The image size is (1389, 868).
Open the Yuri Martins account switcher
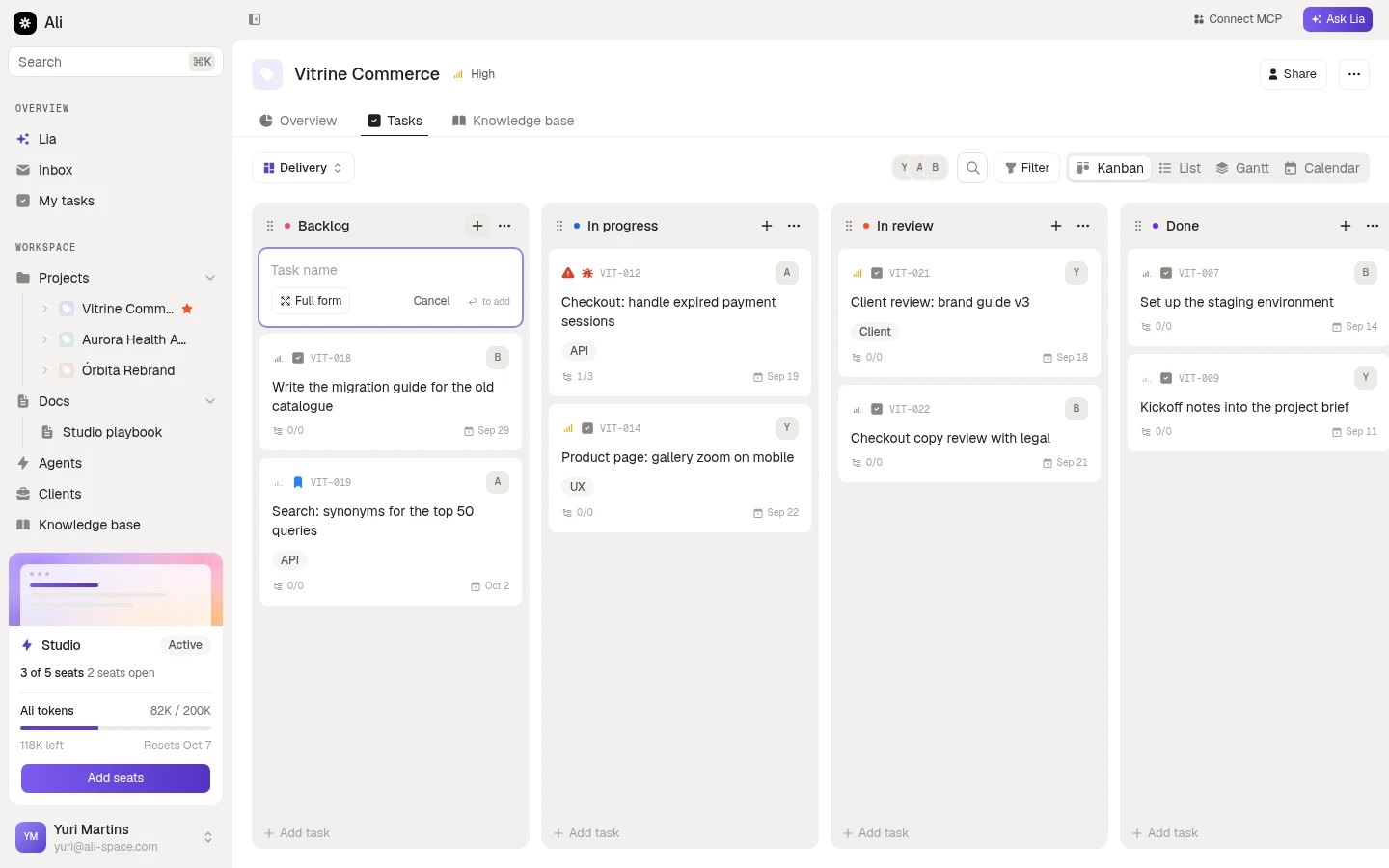(x=116, y=837)
